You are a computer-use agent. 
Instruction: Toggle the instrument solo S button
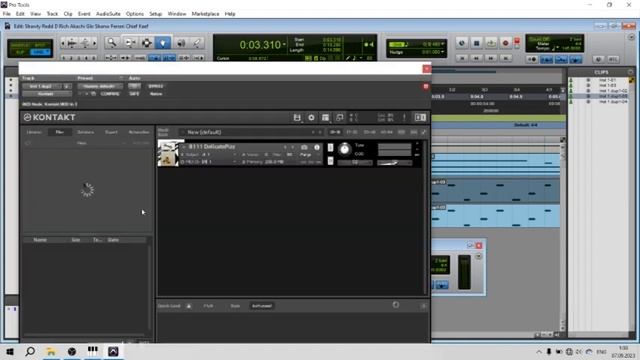(x=330, y=147)
